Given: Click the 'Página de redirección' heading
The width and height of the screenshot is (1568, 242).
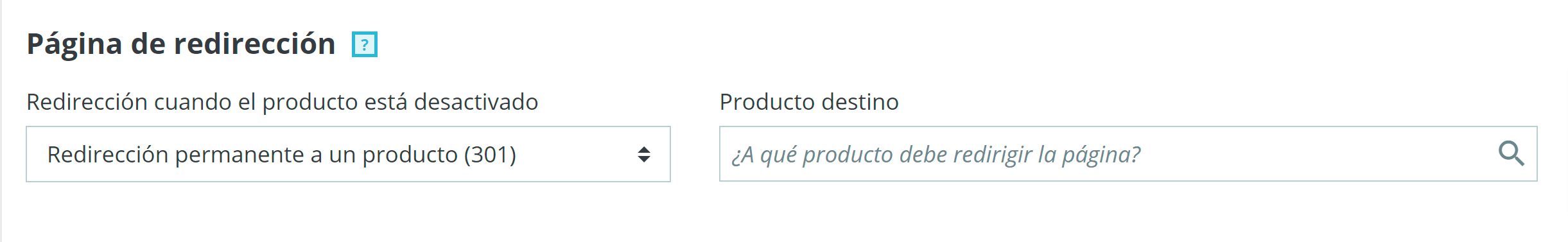Looking at the screenshot, I should click(x=181, y=45).
